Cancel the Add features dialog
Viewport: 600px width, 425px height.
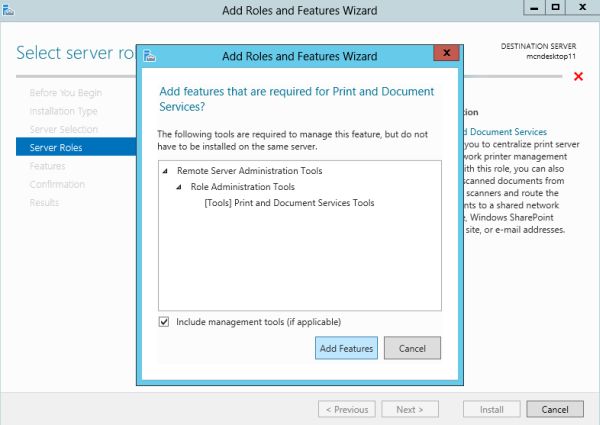pos(412,348)
